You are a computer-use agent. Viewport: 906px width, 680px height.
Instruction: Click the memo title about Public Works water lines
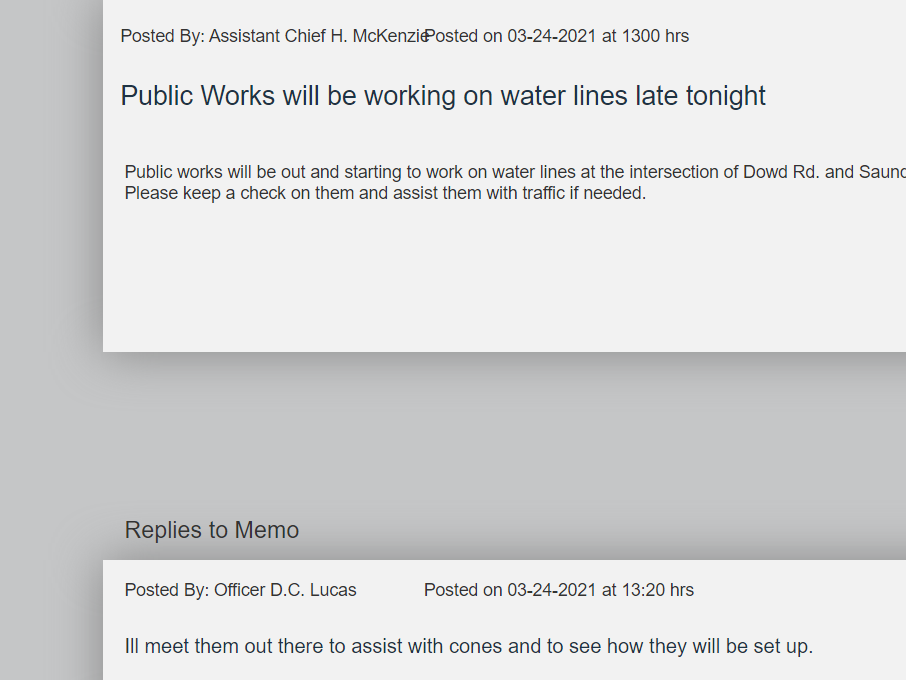pyautogui.click(x=442, y=96)
